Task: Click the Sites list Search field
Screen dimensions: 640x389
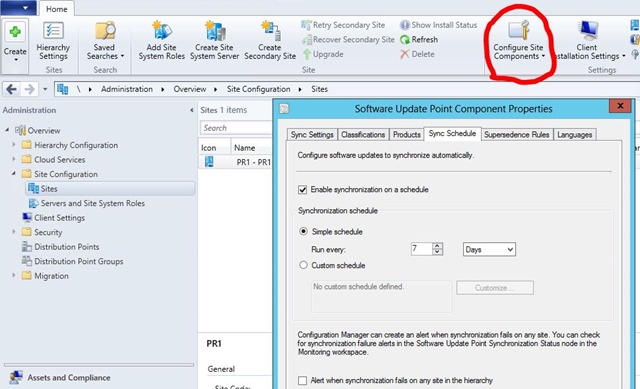Action: click(x=236, y=128)
